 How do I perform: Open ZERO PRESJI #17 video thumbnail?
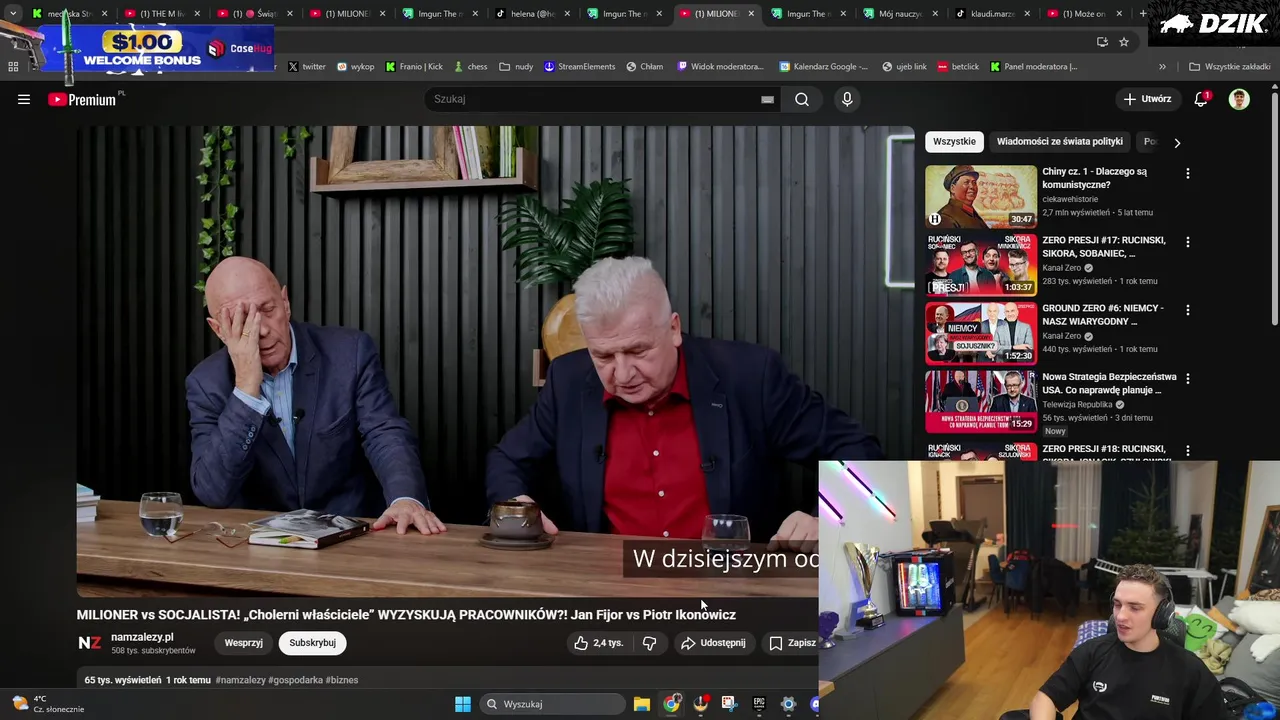pos(981,265)
